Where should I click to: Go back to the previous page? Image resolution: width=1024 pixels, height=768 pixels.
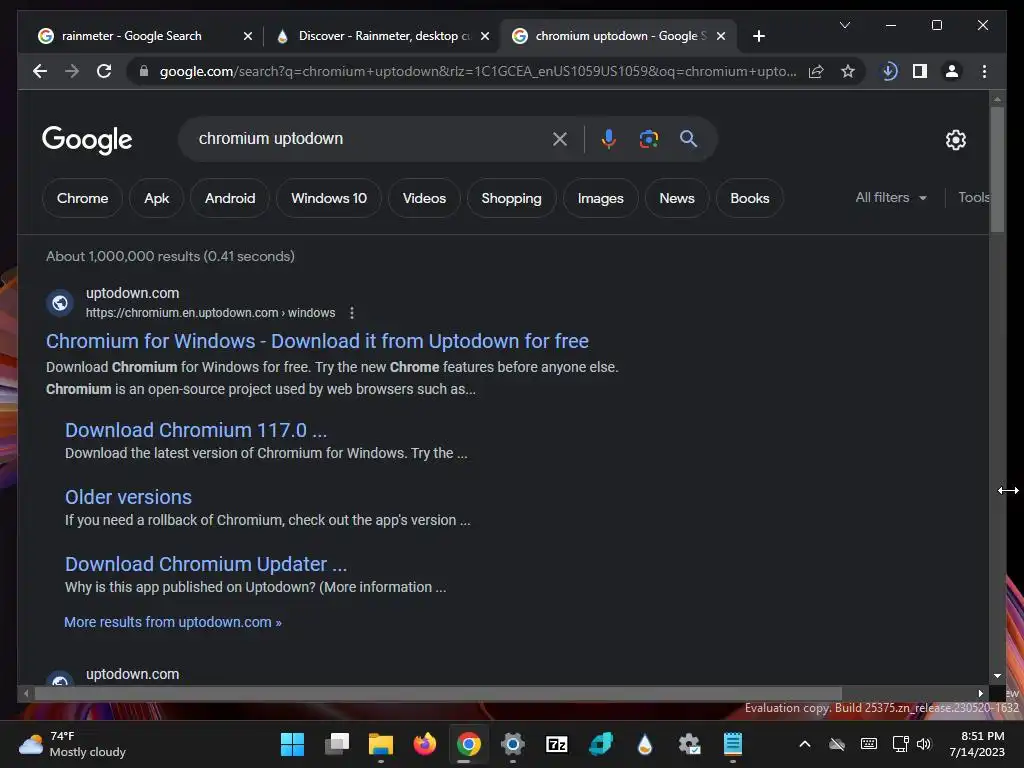[x=40, y=71]
